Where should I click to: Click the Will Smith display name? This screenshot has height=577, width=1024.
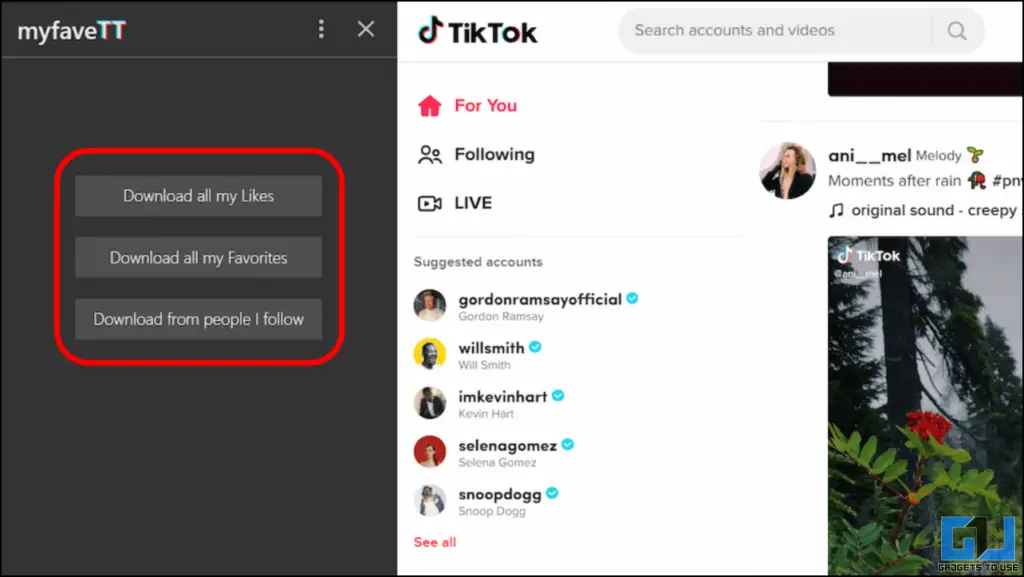pyautogui.click(x=484, y=366)
